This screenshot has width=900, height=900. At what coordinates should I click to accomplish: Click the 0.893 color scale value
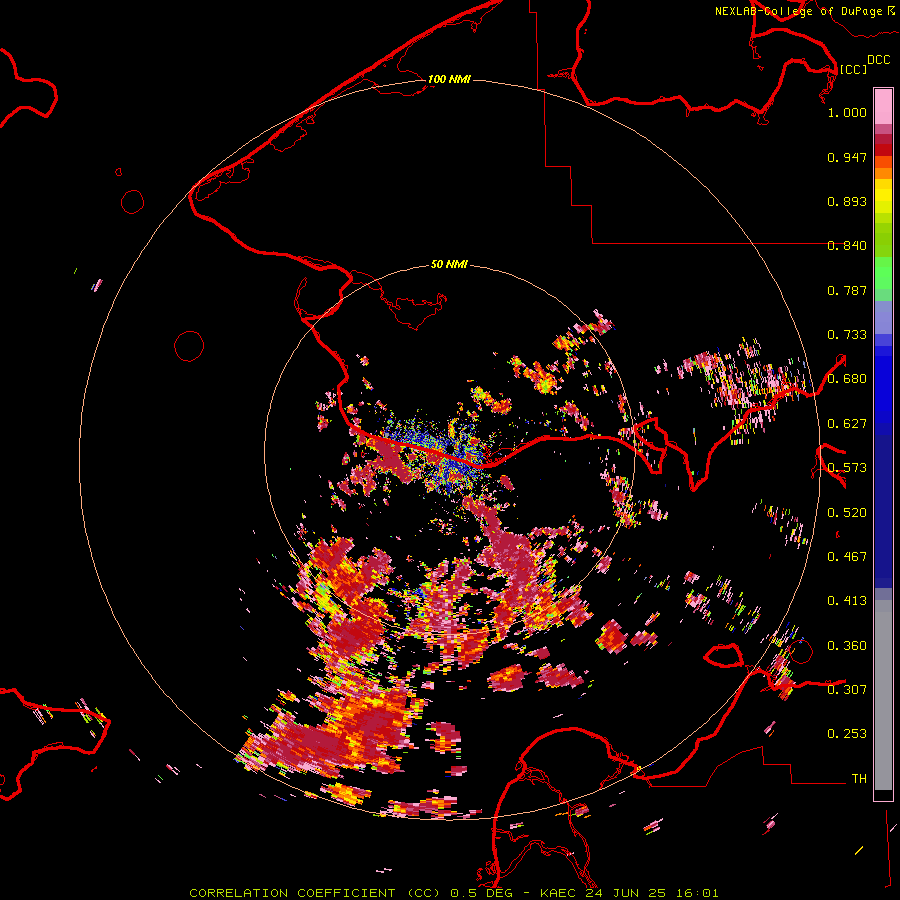coord(847,201)
